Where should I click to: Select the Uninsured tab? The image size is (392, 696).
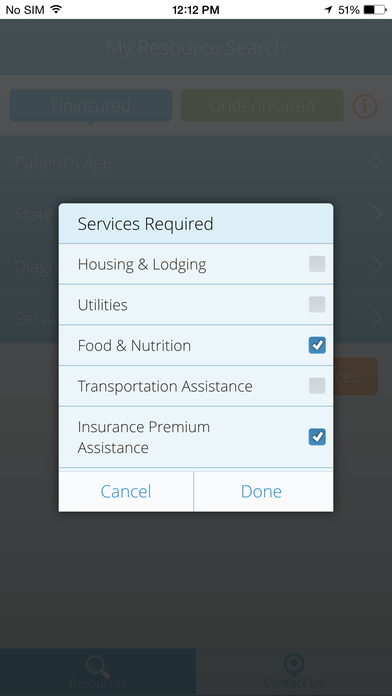[x=91, y=106]
